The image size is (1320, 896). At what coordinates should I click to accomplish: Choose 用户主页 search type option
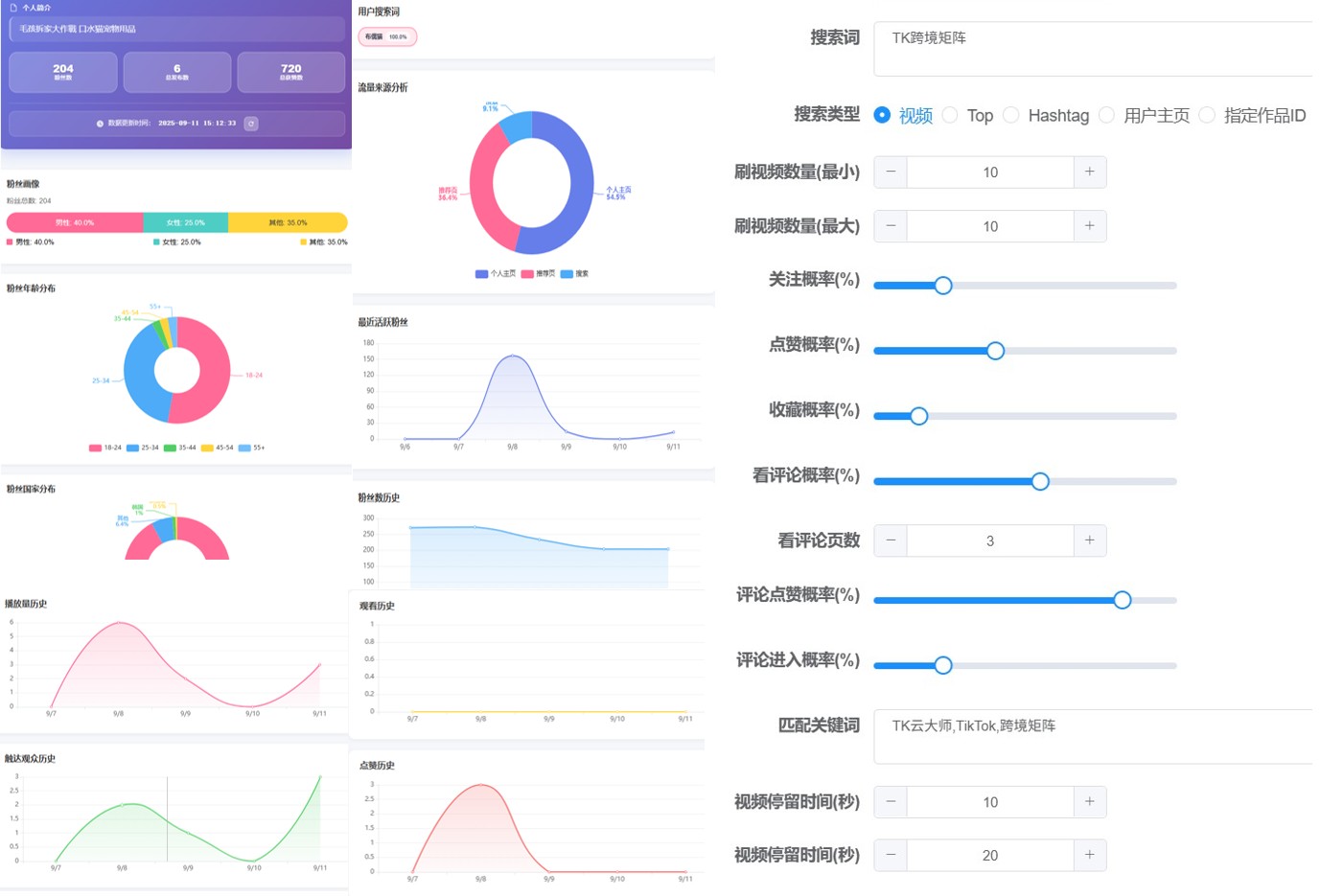click(x=1107, y=115)
